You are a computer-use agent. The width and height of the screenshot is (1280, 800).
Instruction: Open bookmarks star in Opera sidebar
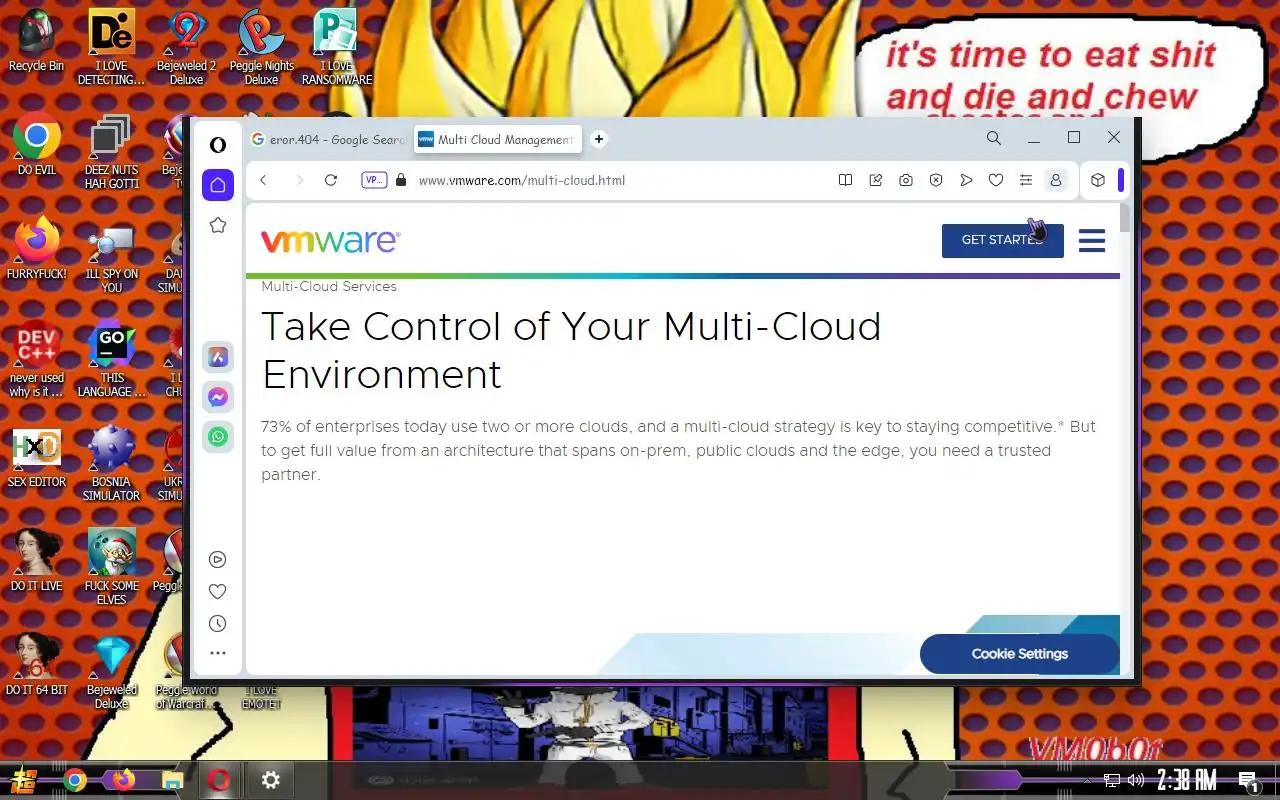217,226
